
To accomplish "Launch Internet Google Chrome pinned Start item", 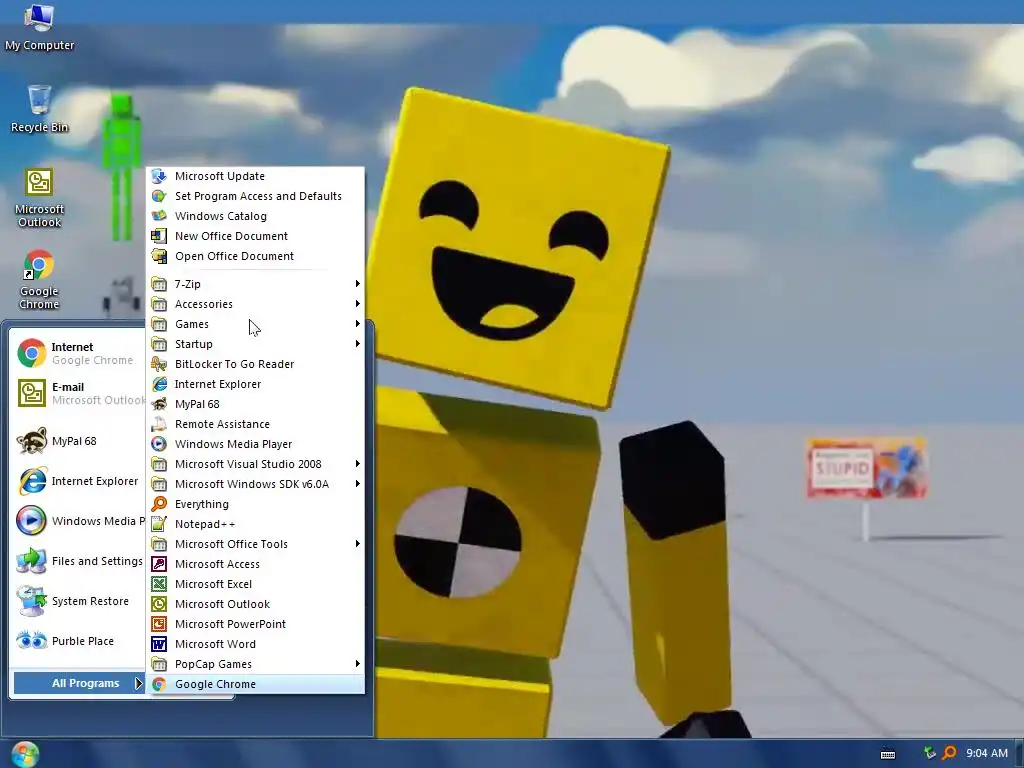I will coord(79,353).
